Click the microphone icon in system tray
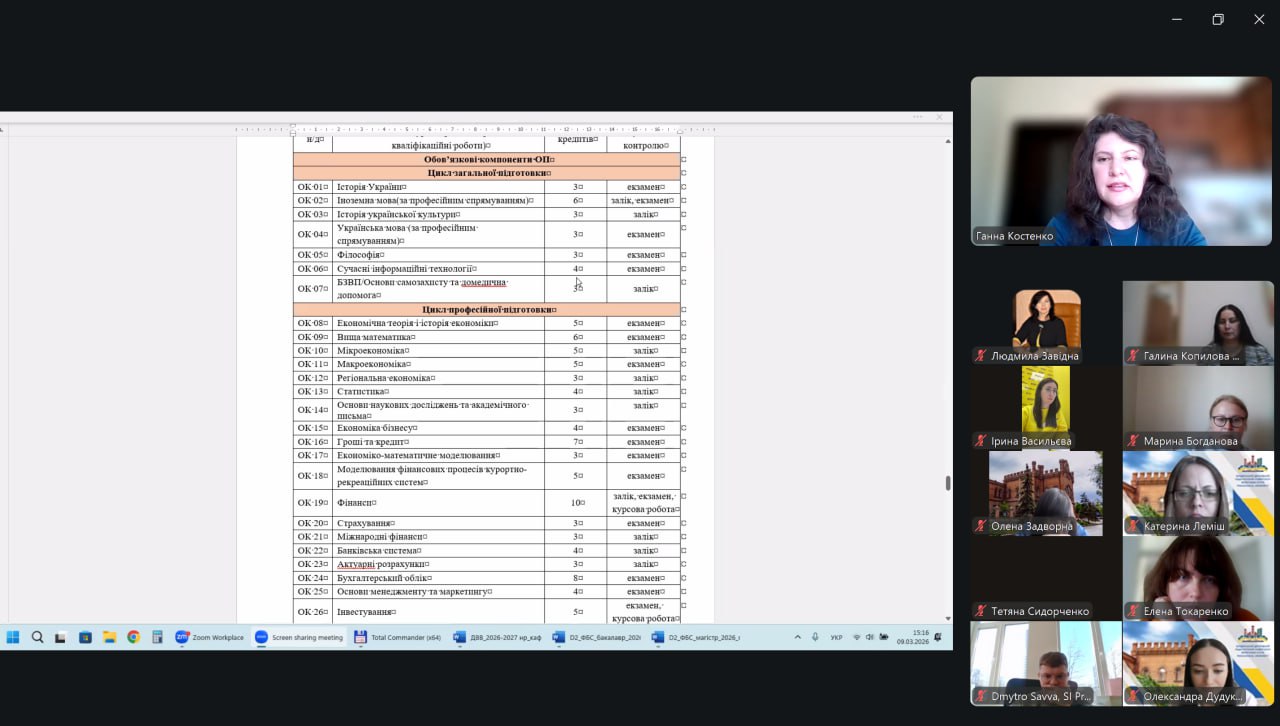 pos(815,637)
